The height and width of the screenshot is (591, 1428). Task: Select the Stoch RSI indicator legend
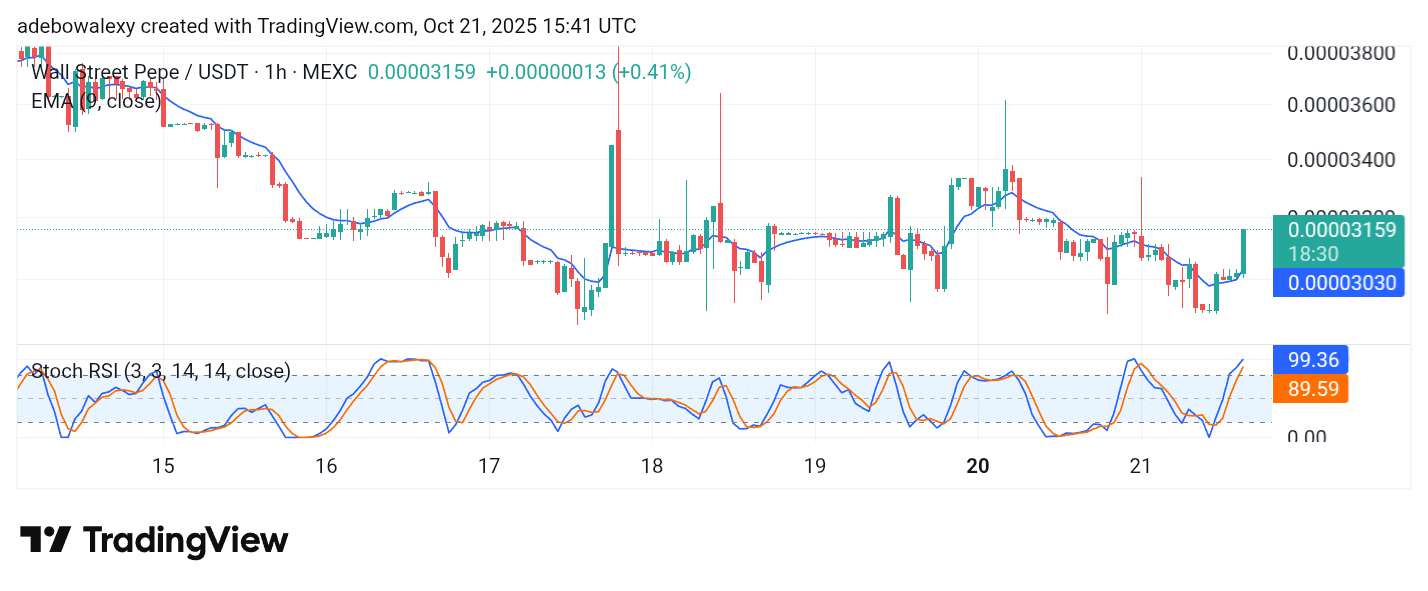coord(161,372)
